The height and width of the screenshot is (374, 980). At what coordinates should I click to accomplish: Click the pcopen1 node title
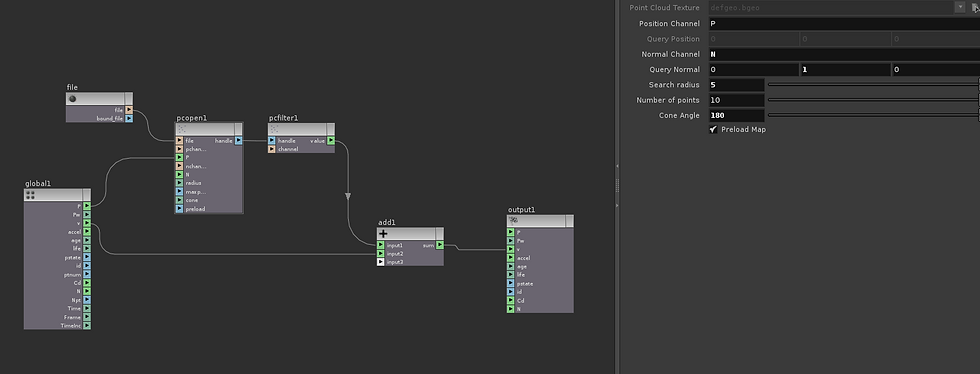point(191,118)
